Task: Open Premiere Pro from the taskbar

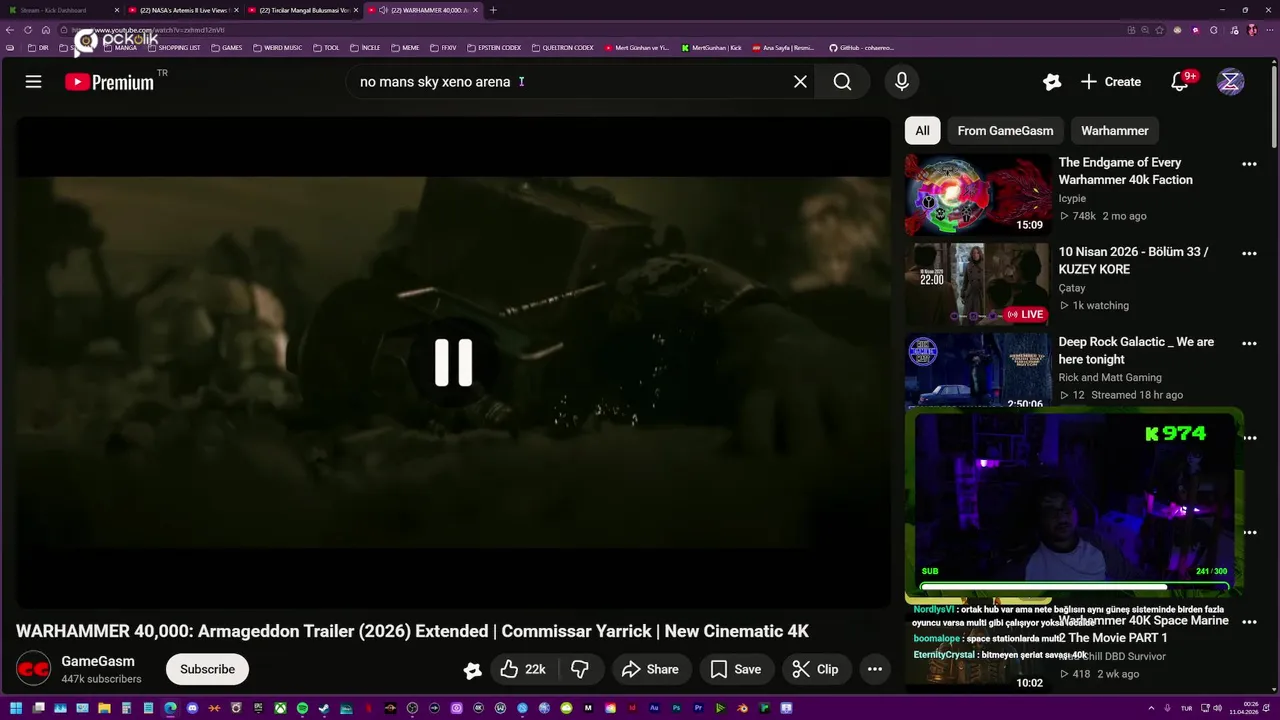Action: [698, 708]
